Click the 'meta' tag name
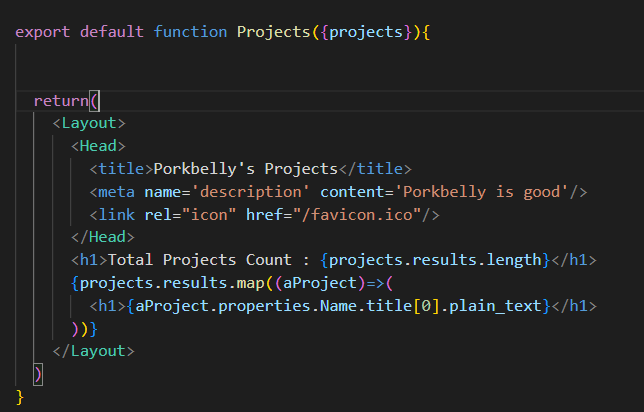Viewport: 644px width, 412px height. [116, 192]
